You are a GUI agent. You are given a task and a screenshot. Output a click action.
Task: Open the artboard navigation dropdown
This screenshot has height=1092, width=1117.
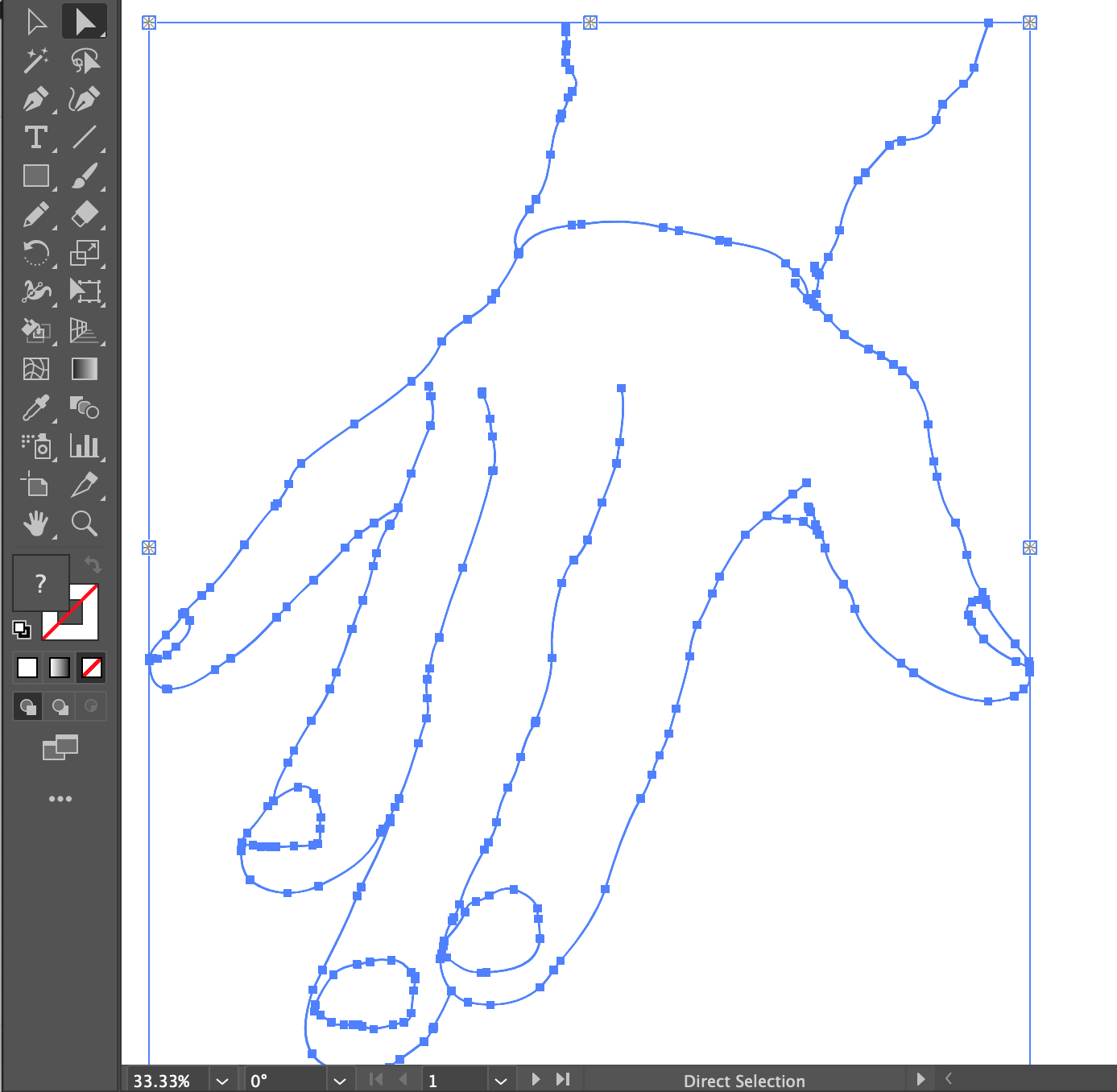[x=501, y=1080]
